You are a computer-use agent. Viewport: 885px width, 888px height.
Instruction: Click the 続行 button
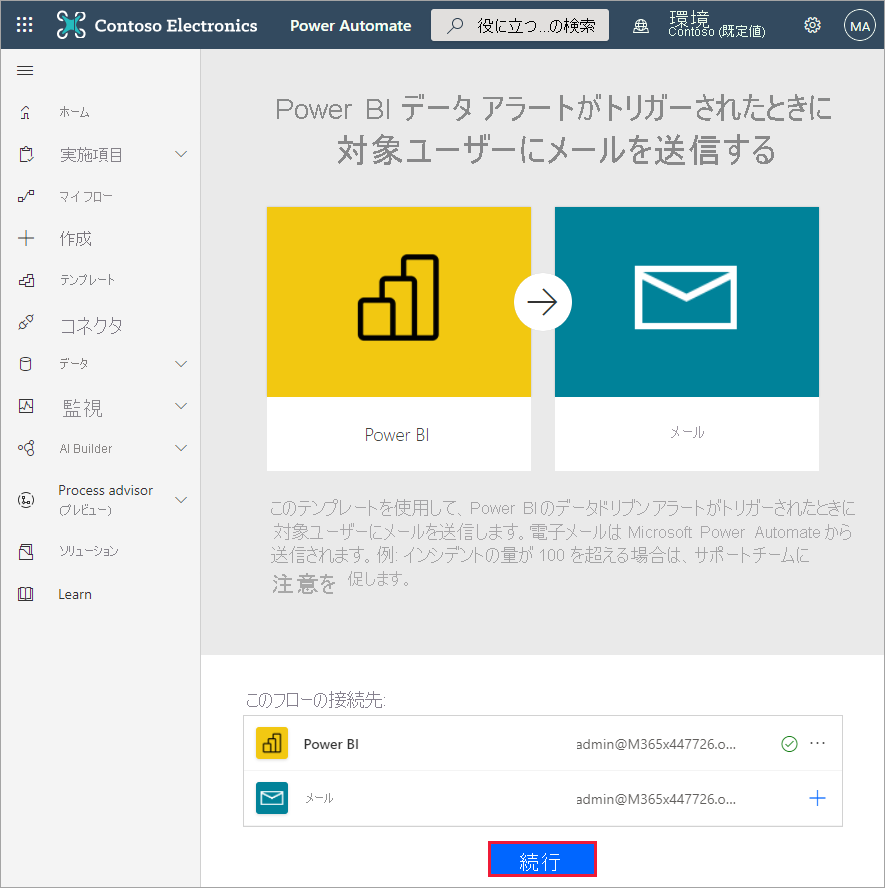coord(542,858)
